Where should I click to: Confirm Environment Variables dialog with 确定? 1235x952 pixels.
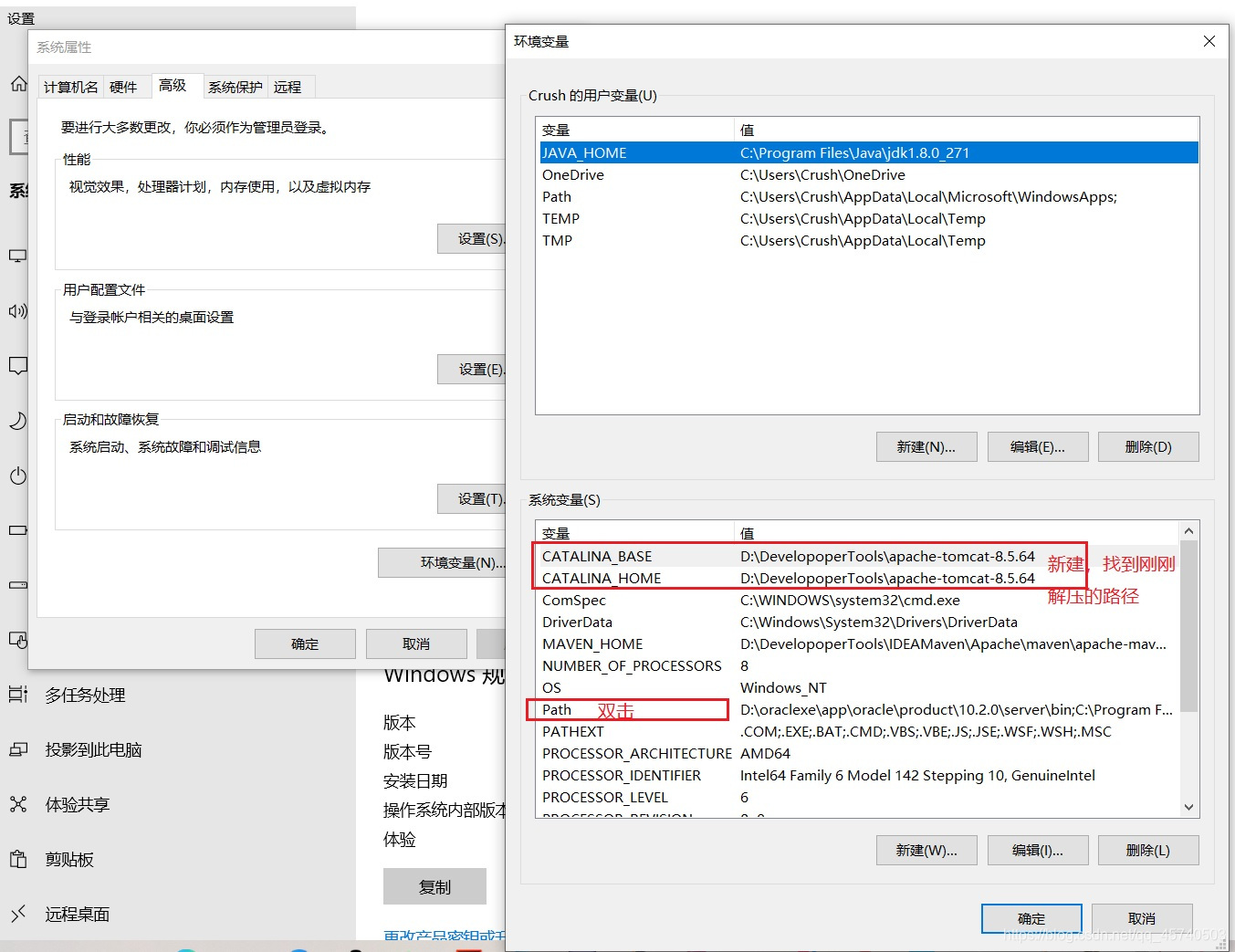(x=1031, y=919)
